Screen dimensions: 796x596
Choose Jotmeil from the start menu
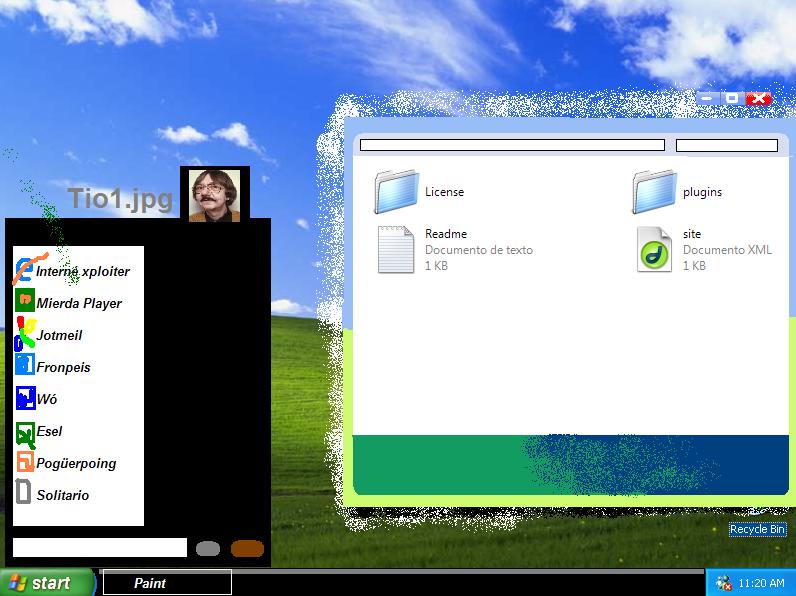point(59,335)
